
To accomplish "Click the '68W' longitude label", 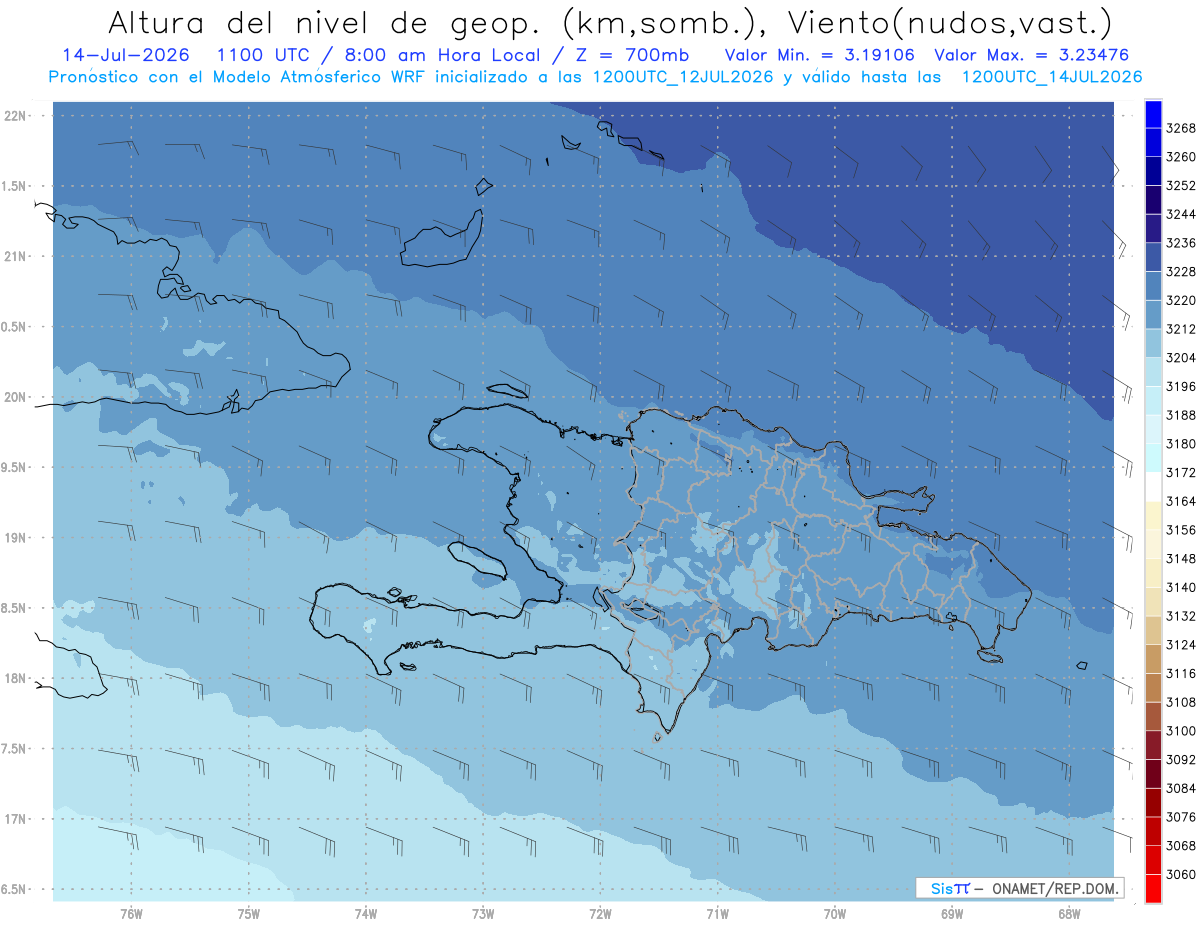I will [x=1069, y=914].
